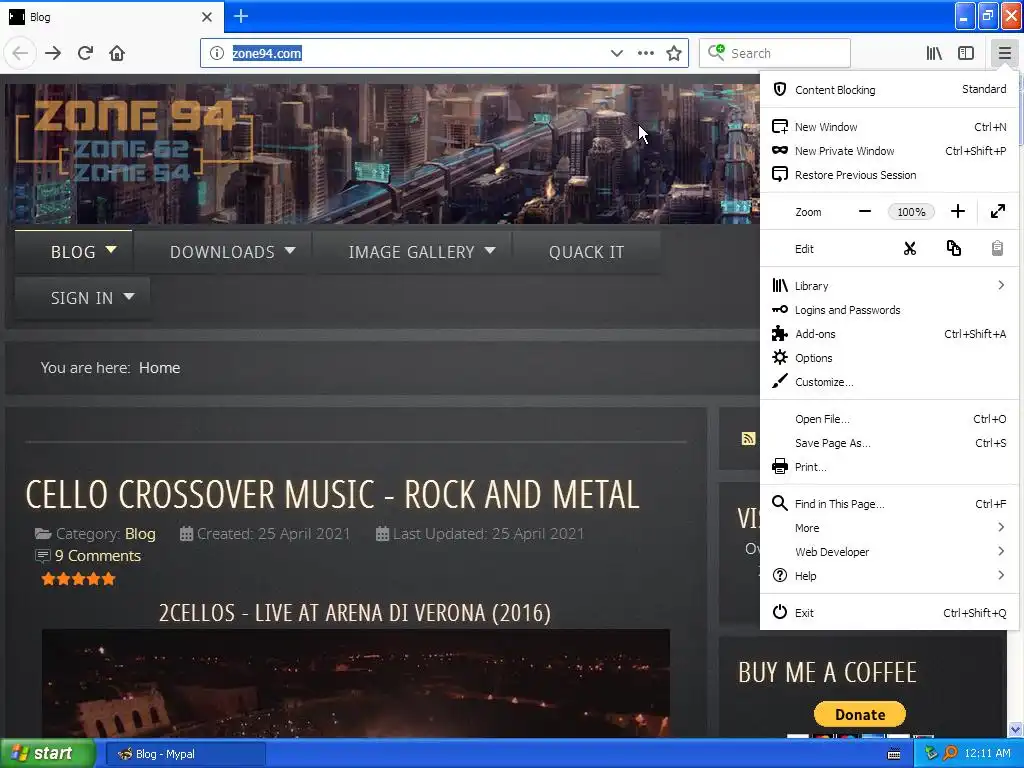The height and width of the screenshot is (768, 1024).
Task: Copy selection using copy icon
Action: pyautogui.click(x=953, y=249)
